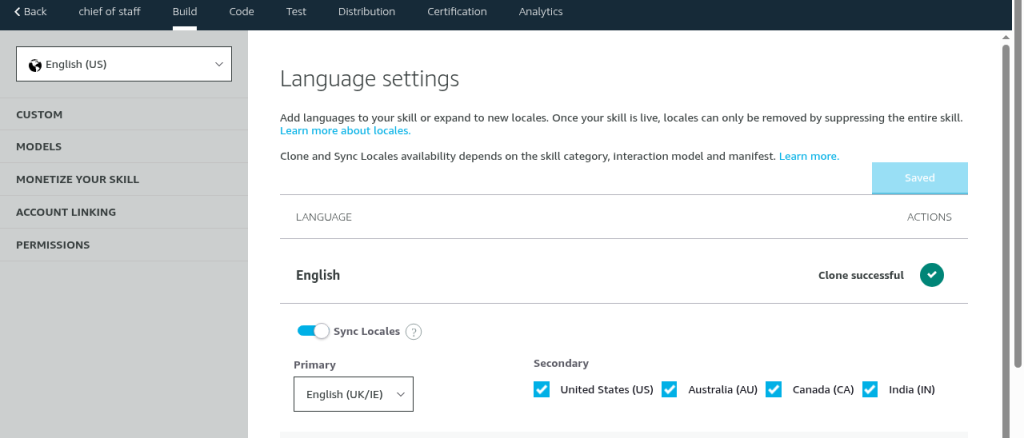The height and width of the screenshot is (438, 1024).
Task: Click the LANGUAGE column header
Action: (324, 217)
